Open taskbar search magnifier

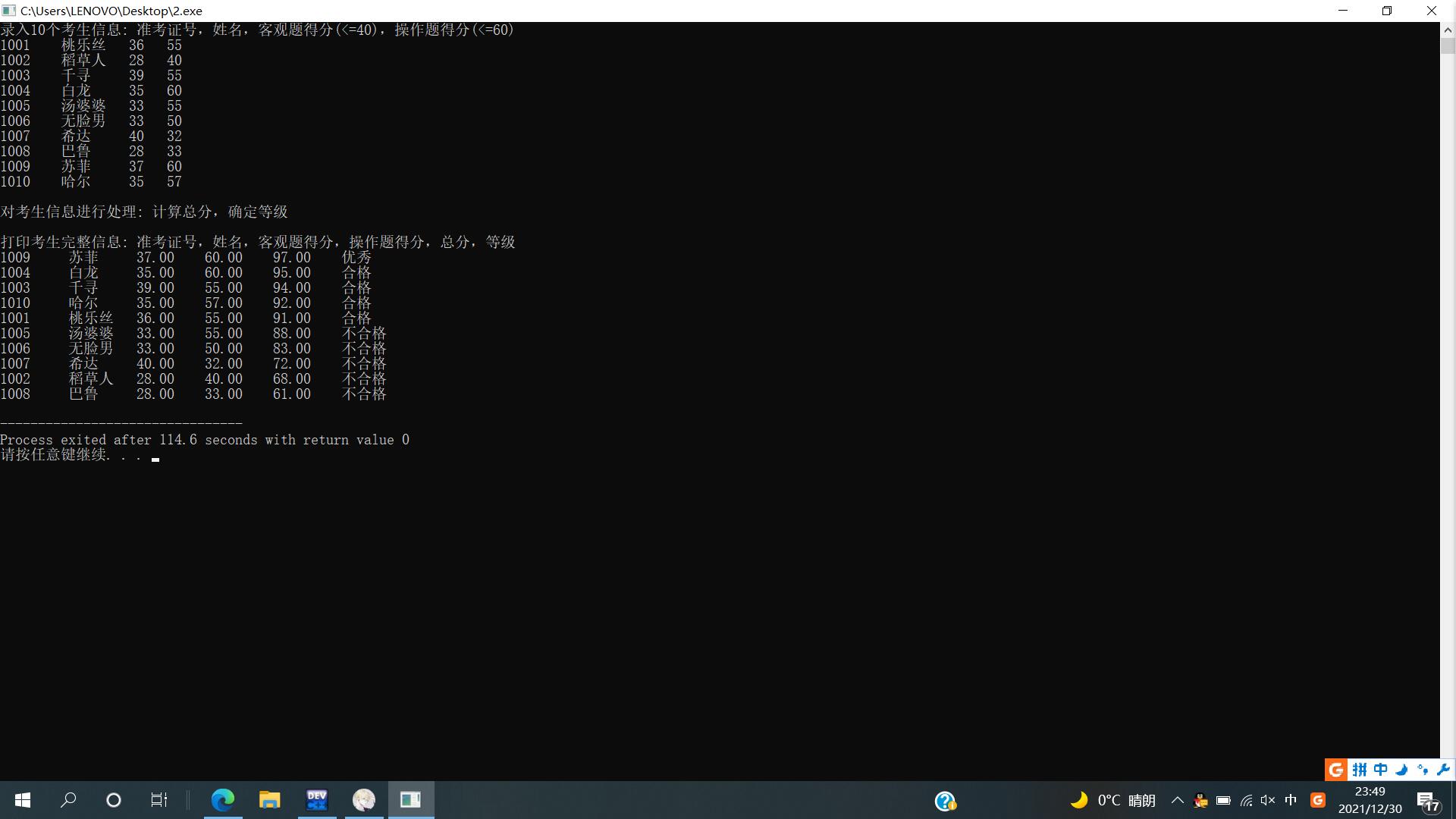point(68,799)
